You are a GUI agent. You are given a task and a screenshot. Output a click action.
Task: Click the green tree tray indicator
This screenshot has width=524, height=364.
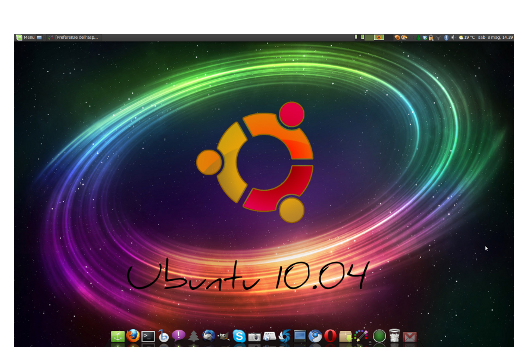(418, 37)
